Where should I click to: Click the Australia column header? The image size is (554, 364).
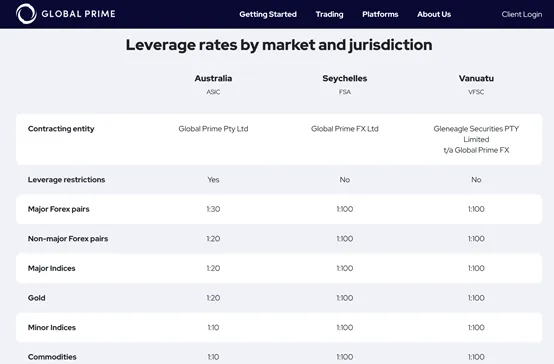coord(213,78)
